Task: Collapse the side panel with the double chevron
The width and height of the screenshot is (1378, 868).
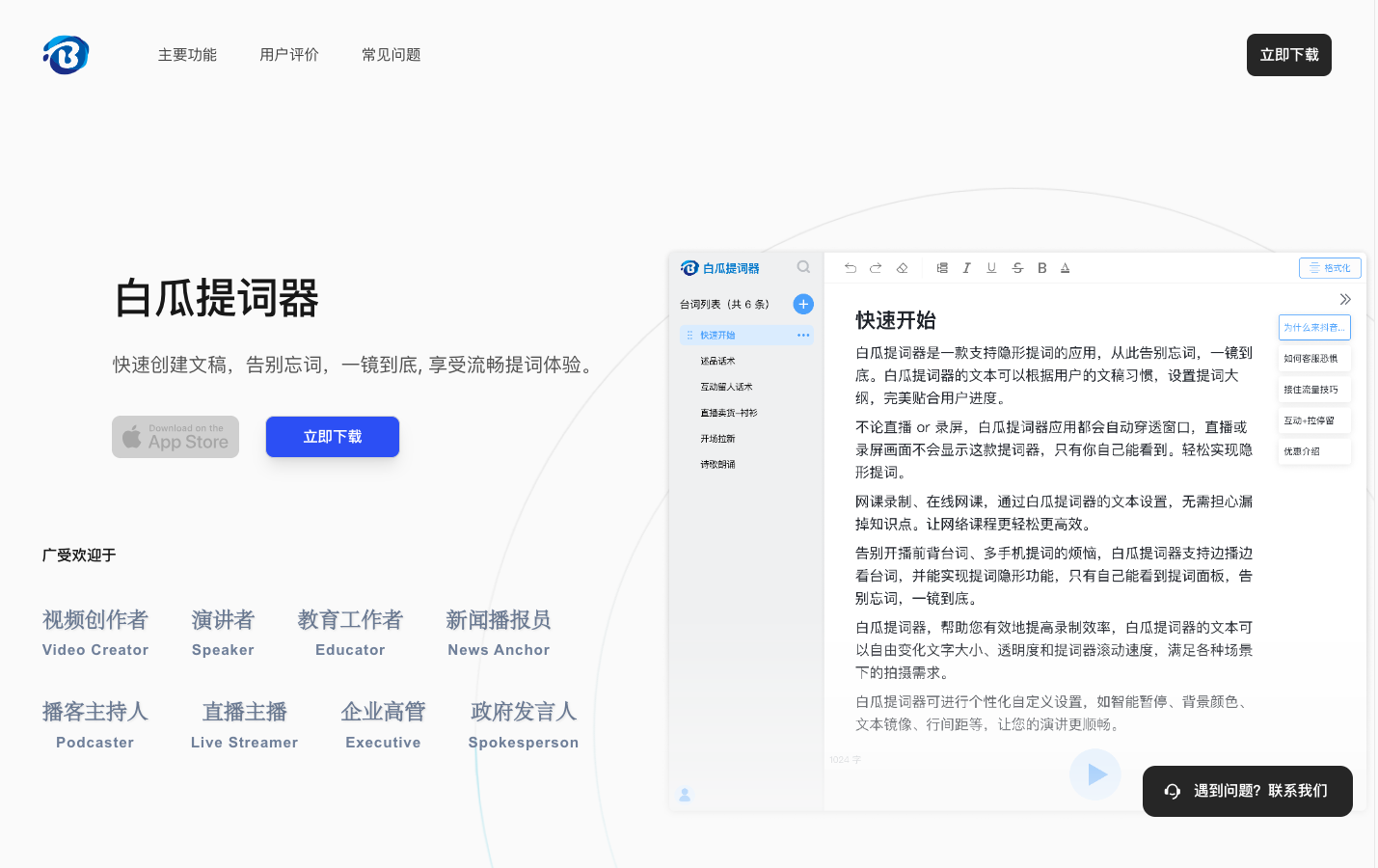Action: (1345, 299)
